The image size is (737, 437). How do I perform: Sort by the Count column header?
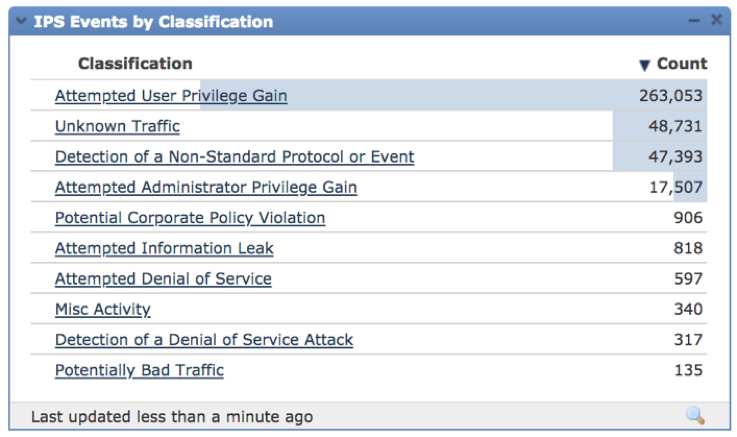point(681,64)
